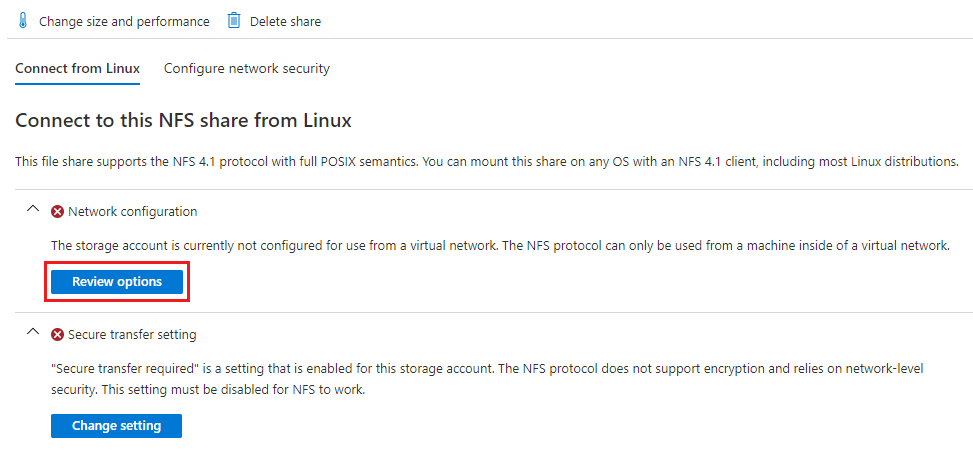973x451 pixels.
Task: Collapse the Secure transfer setting section chevron
Action: pos(32,333)
